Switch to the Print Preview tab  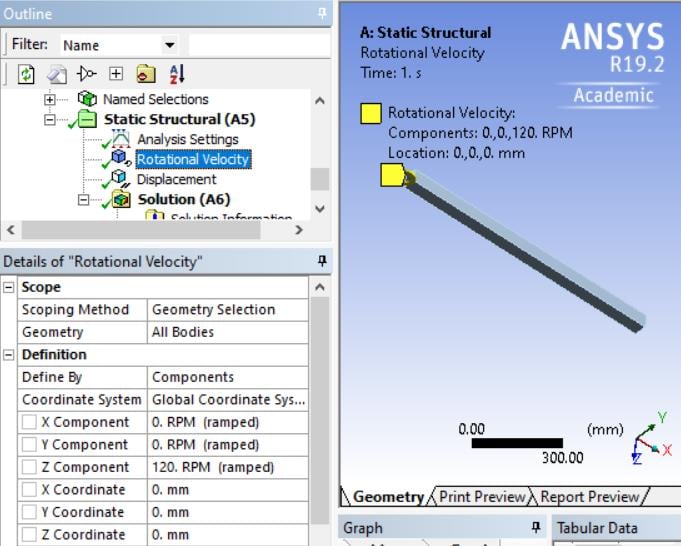tap(482, 496)
